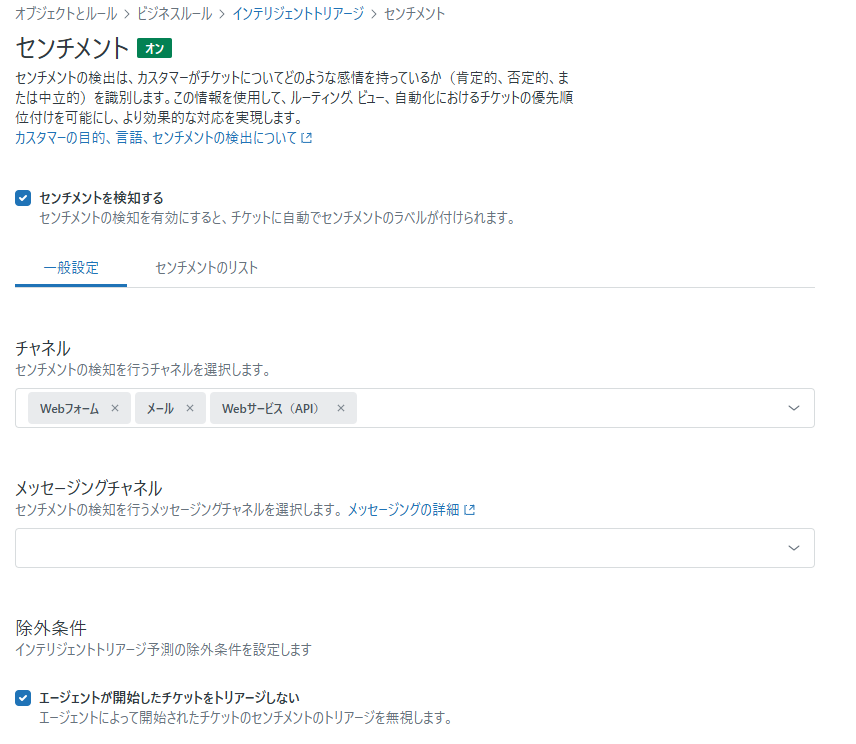Image resolution: width=856 pixels, height=744 pixels.
Task: Toggle センチメントを検知する checkbox
Action: pos(23,198)
